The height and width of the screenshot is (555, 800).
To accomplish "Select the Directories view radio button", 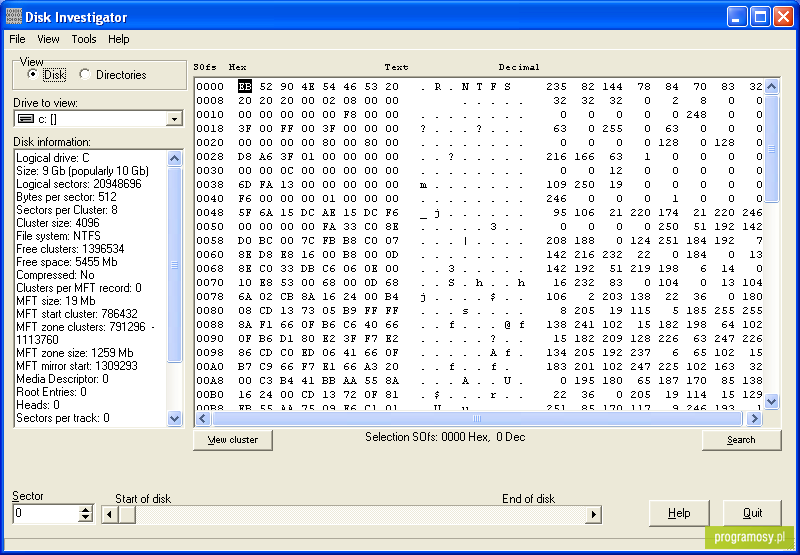I will tap(85, 74).
